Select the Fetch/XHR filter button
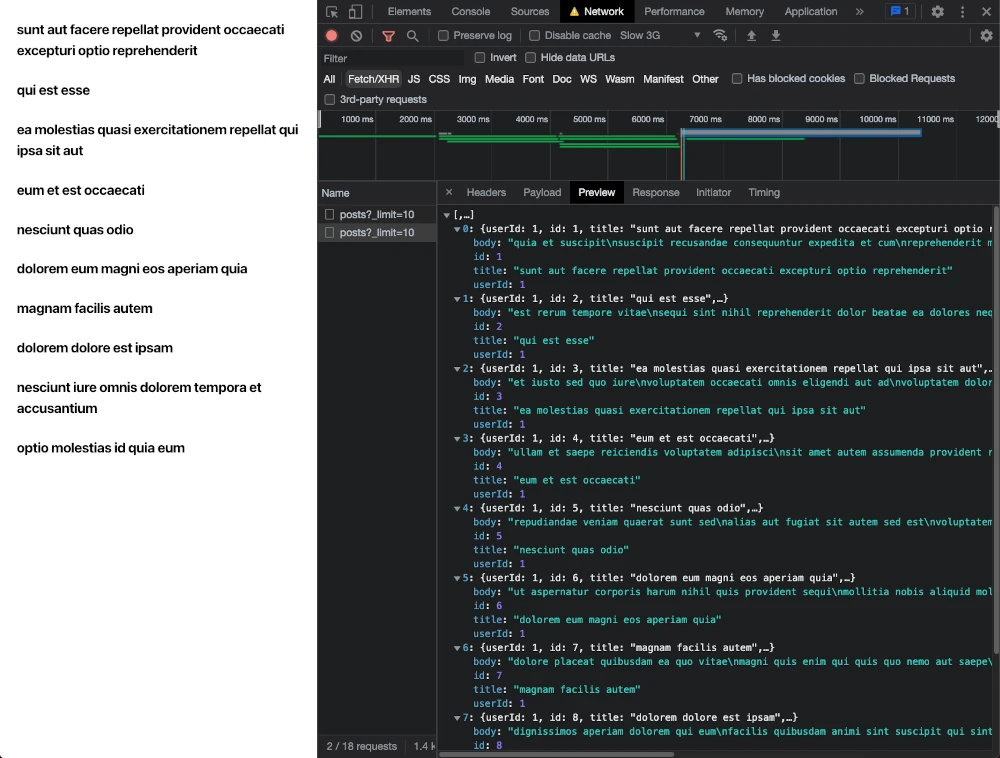This screenshot has height=758, width=1000. [372, 78]
